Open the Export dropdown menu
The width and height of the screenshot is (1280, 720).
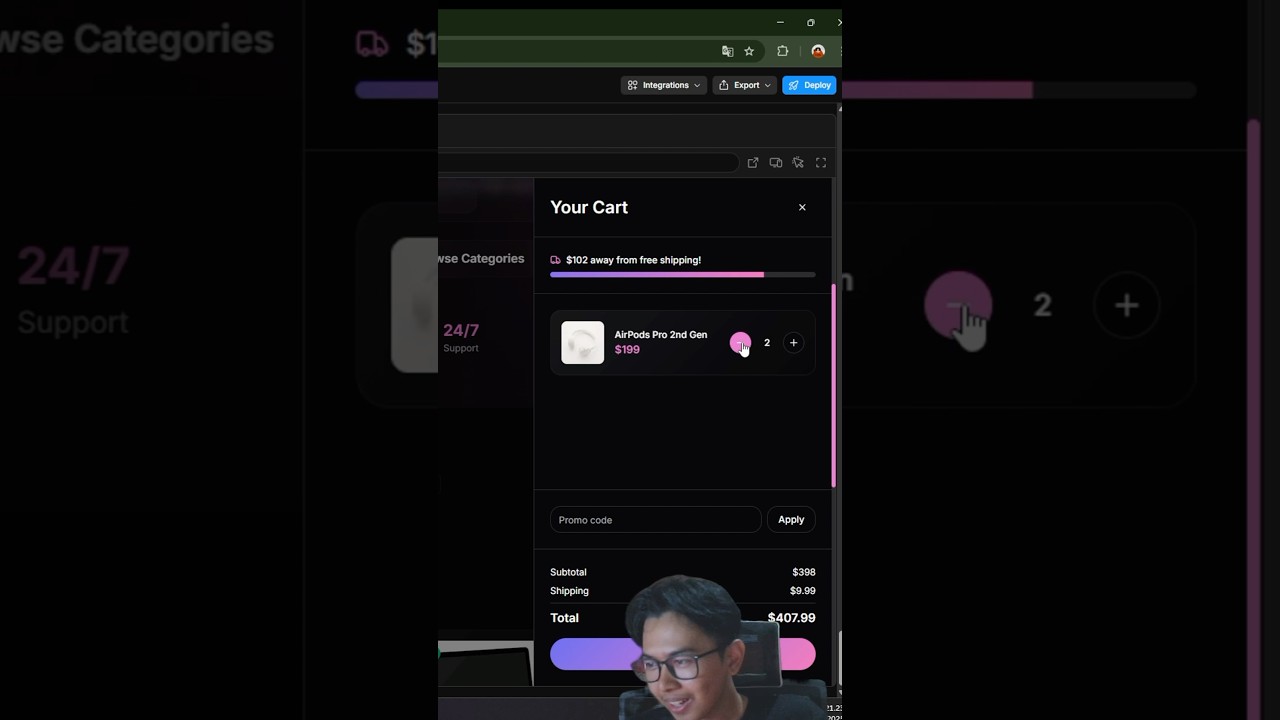745,85
